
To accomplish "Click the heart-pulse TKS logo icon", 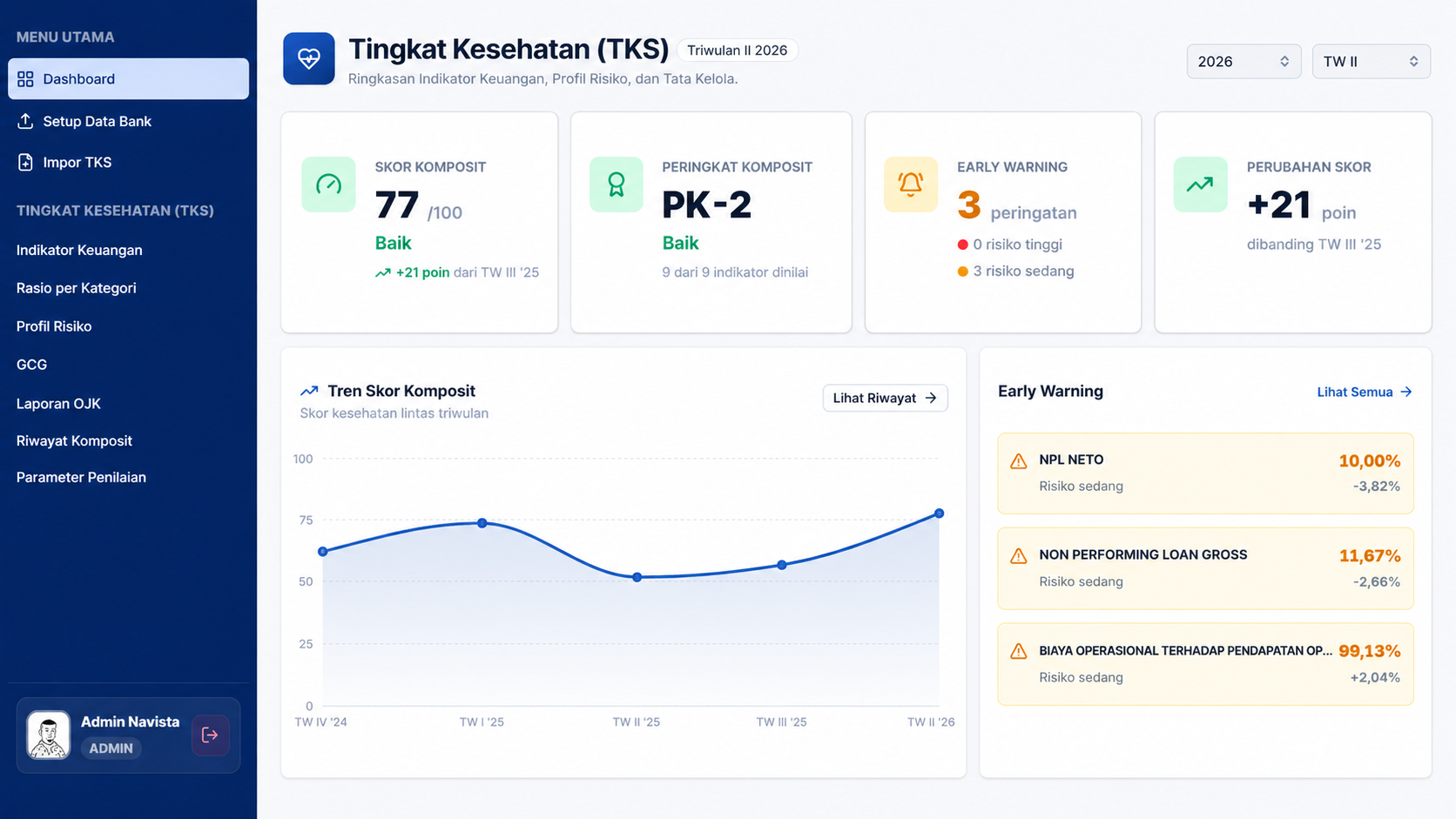I will coord(309,58).
